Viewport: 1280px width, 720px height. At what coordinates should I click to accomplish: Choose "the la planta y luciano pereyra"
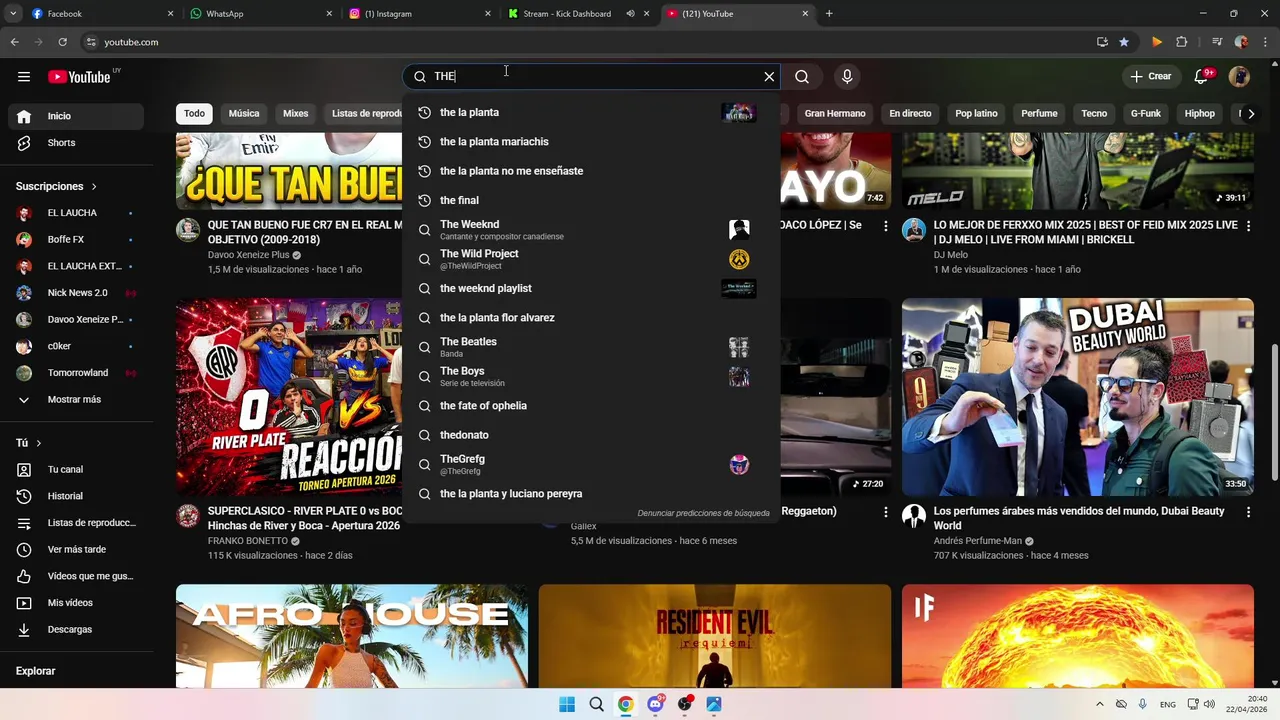click(x=591, y=494)
